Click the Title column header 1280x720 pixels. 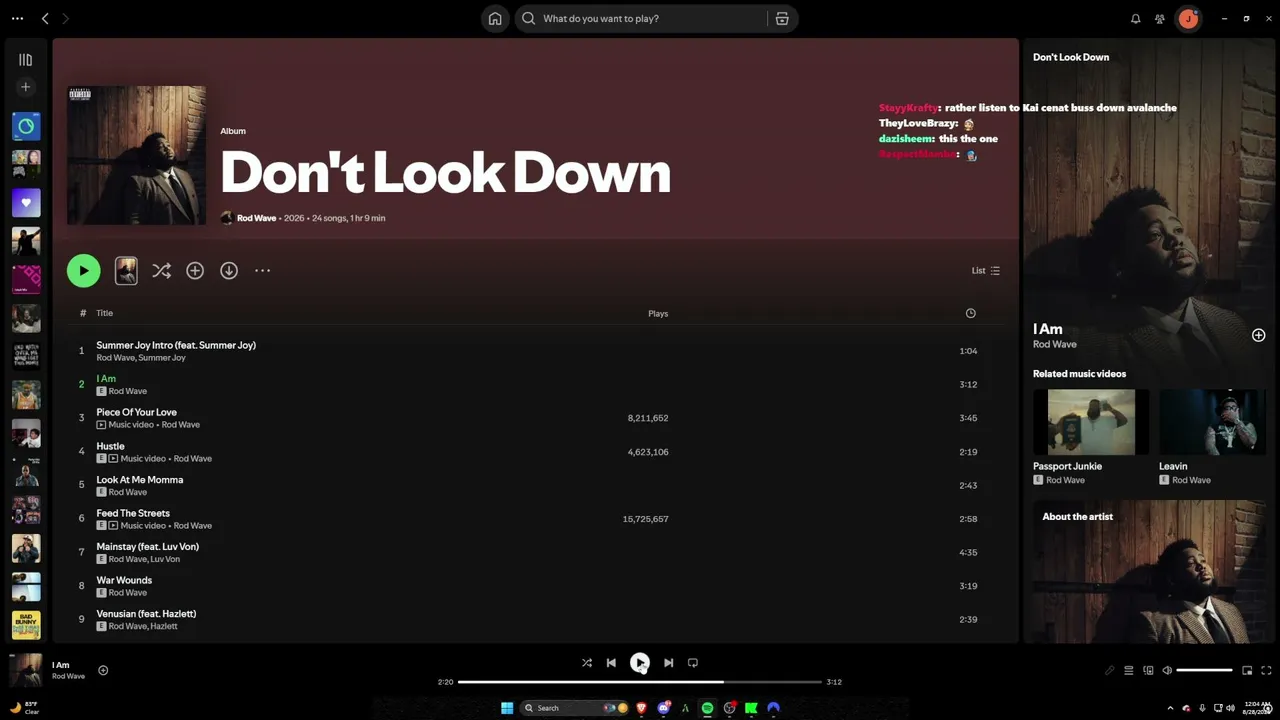[104, 313]
